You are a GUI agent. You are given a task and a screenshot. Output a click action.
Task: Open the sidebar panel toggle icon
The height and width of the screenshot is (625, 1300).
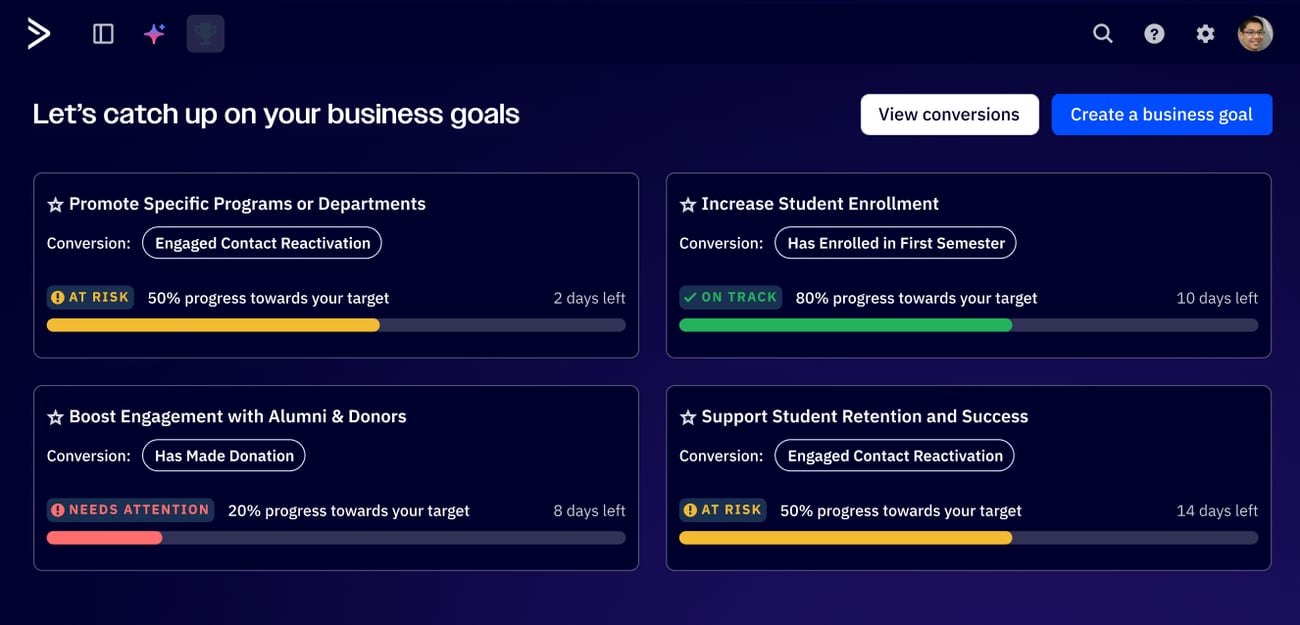[x=102, y=33]
